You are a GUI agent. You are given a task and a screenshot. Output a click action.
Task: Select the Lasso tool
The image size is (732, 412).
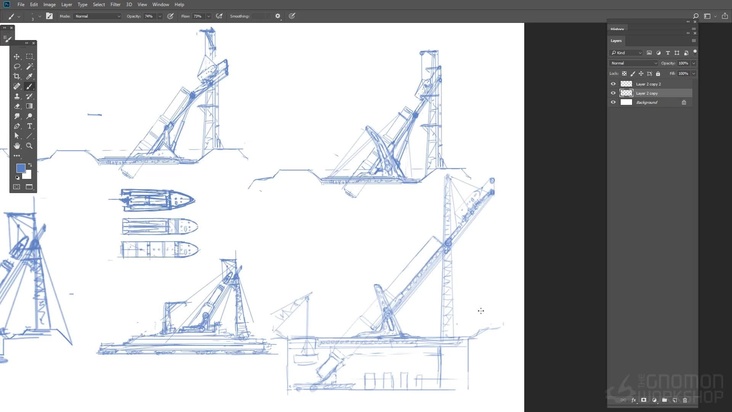(x=17, y=66)
